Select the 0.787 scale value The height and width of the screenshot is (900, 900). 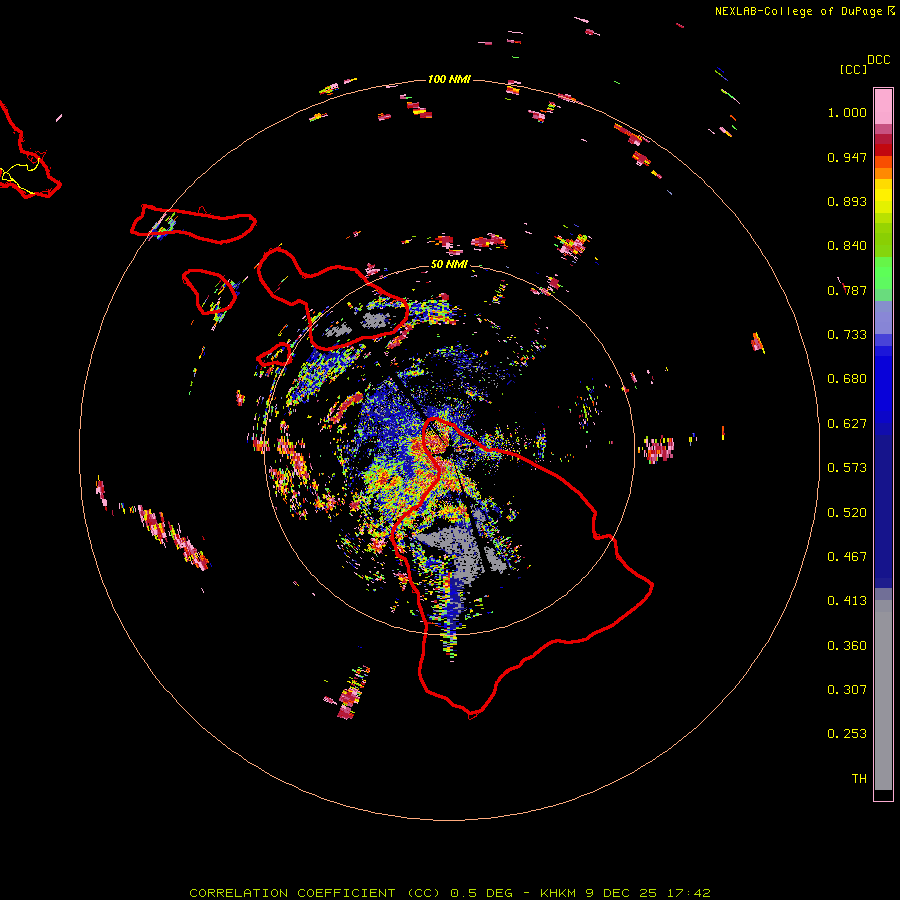(847, 290)
